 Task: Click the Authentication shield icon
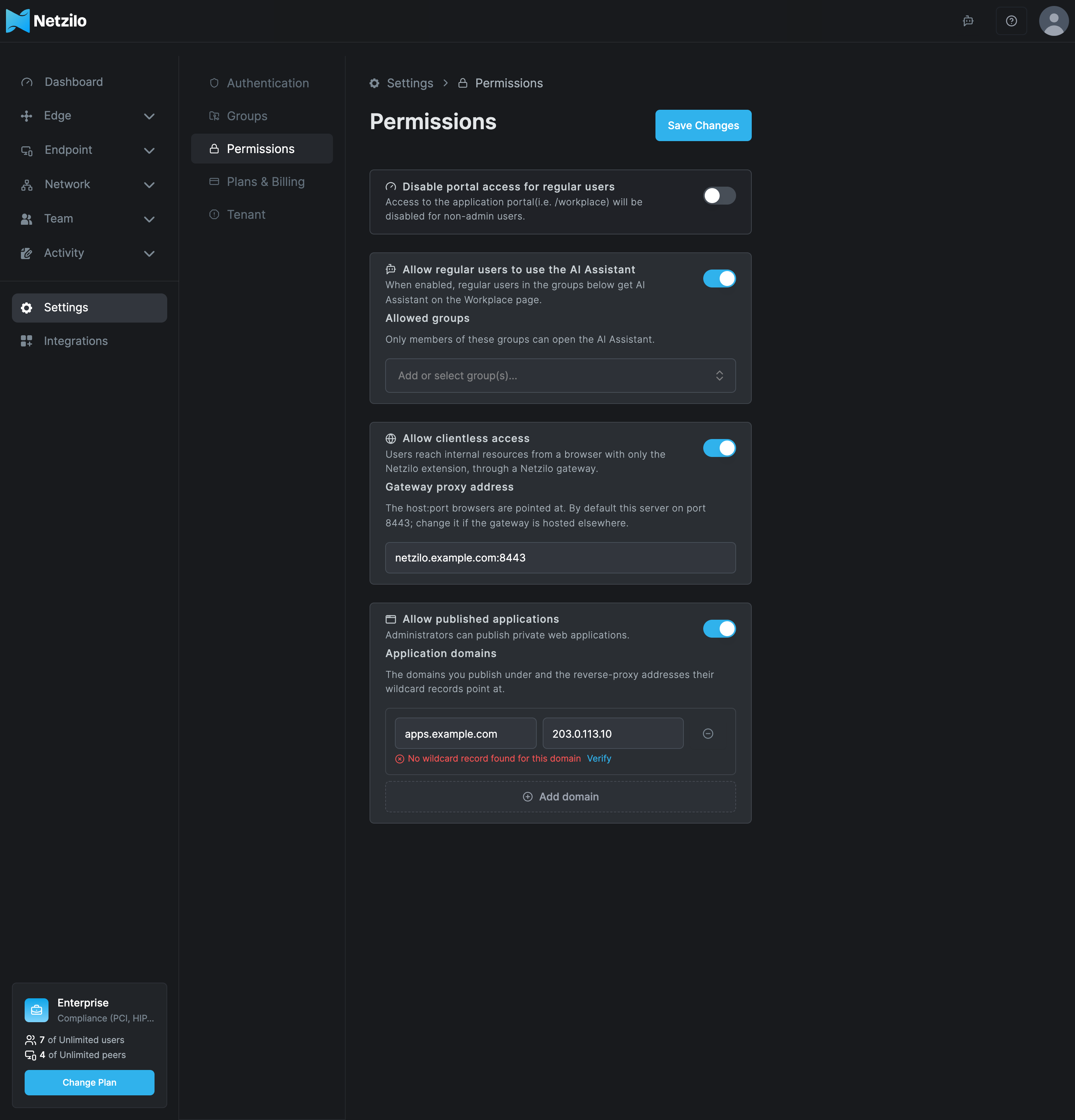pos(214,83)
